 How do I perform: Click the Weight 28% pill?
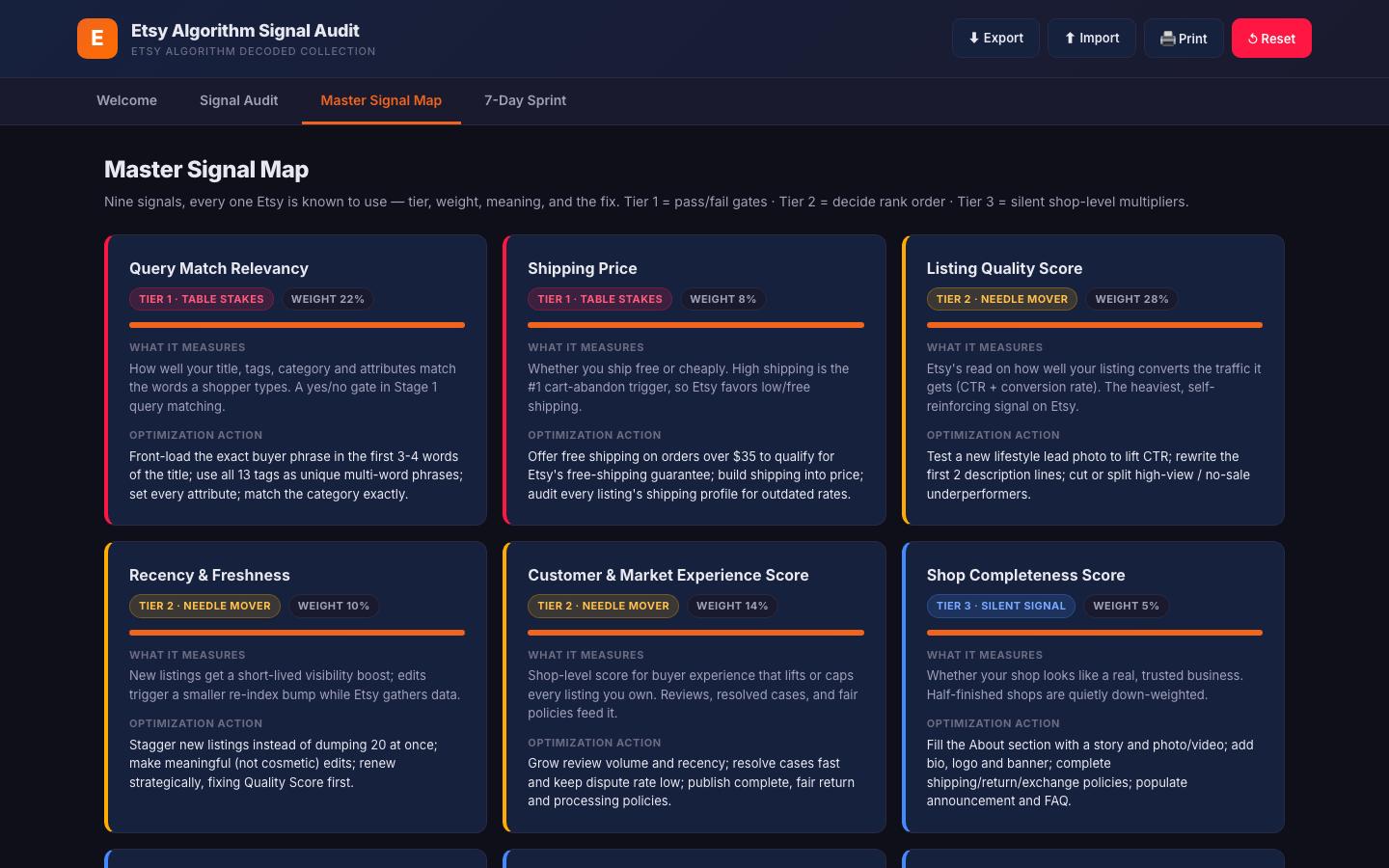tap(1132, 299)
